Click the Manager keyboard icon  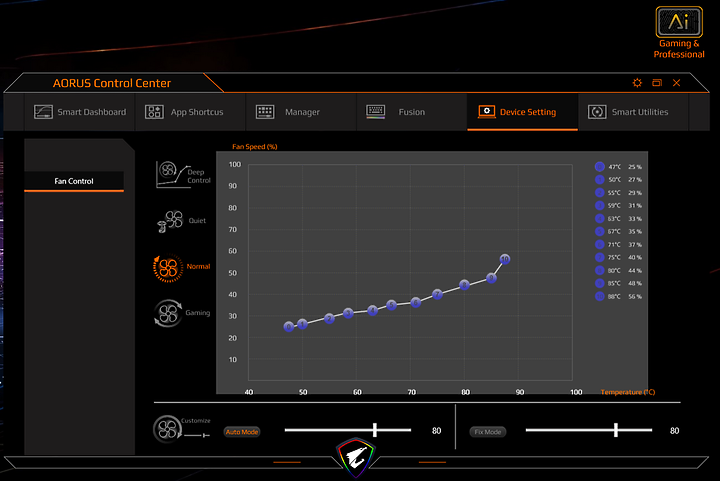tap(265, 112)
